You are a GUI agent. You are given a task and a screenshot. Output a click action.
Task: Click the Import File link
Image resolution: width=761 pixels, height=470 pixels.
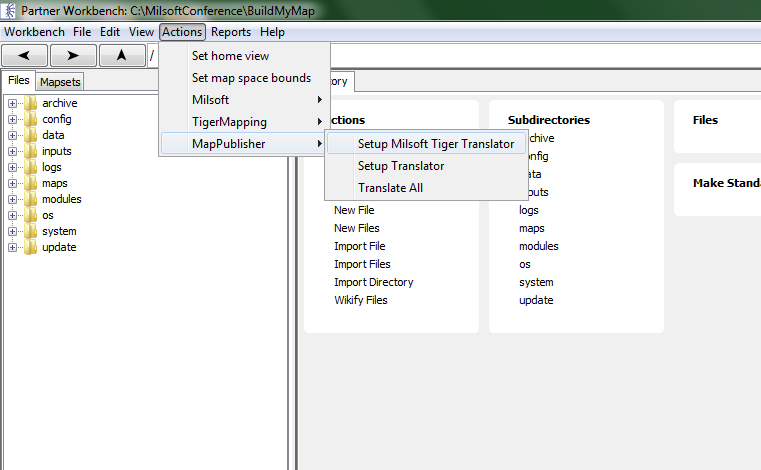pyautogui.click(x=360, y=246)
